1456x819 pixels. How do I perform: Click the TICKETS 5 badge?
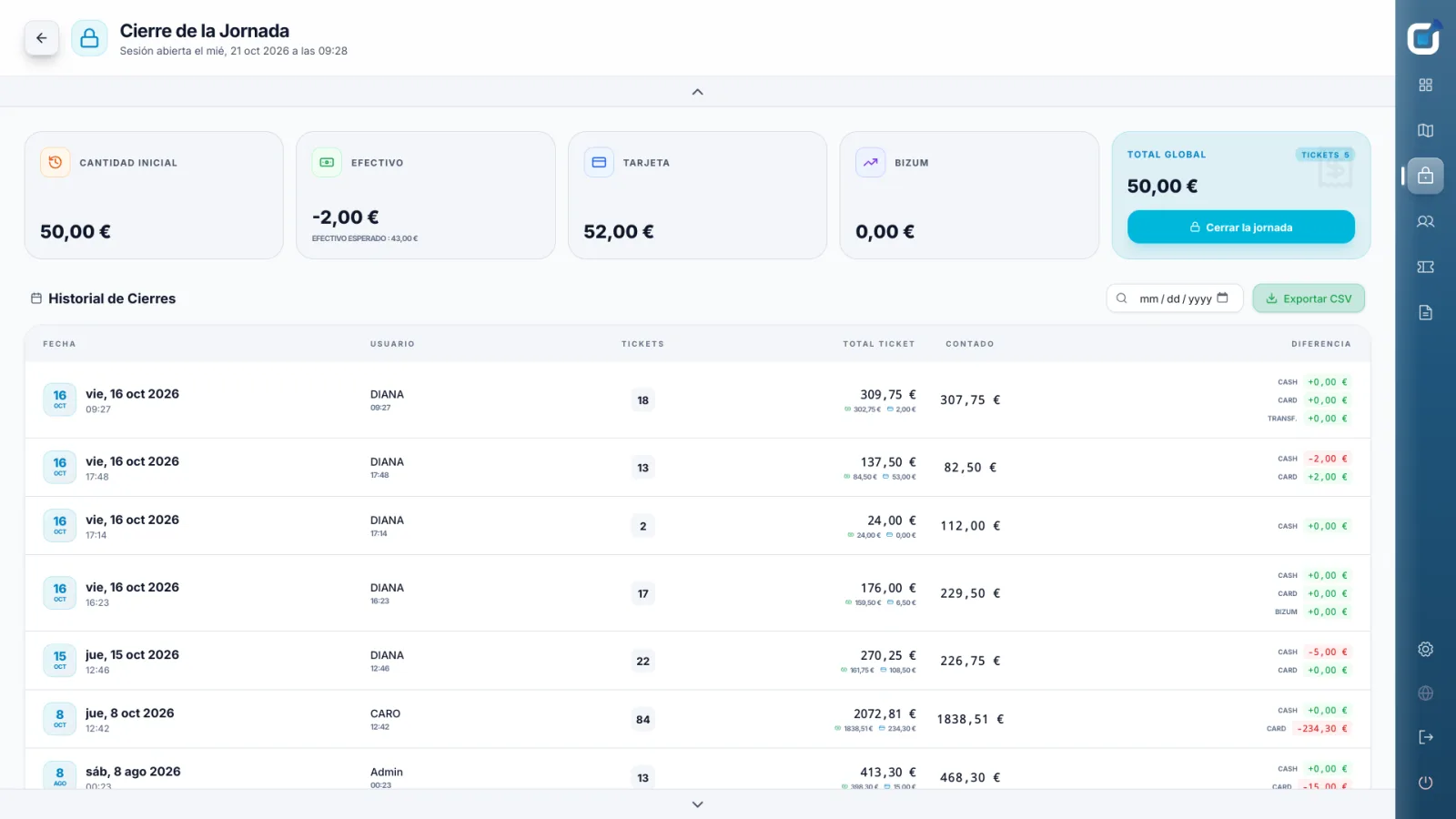[1325, 155]
